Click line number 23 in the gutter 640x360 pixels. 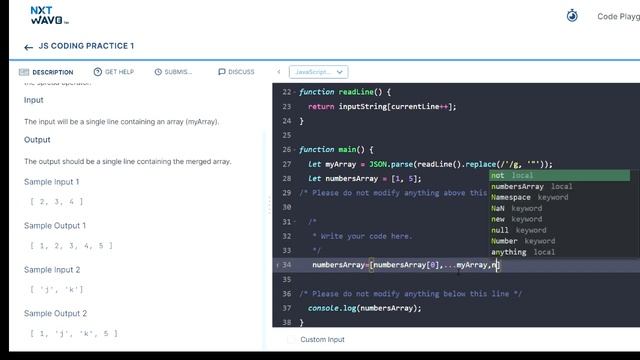[x=287, y=107]
